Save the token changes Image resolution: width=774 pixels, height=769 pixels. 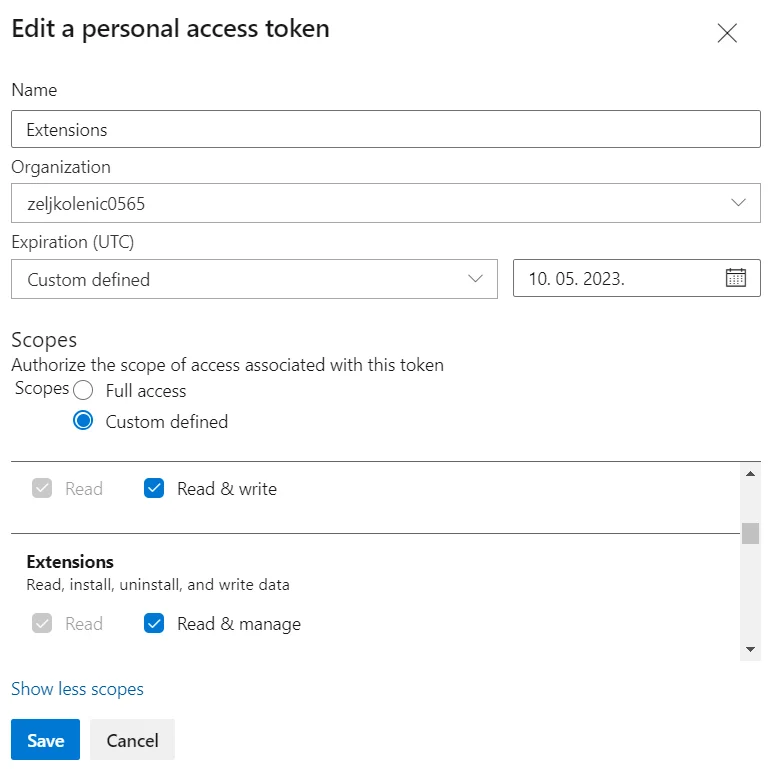click(45, 740)
